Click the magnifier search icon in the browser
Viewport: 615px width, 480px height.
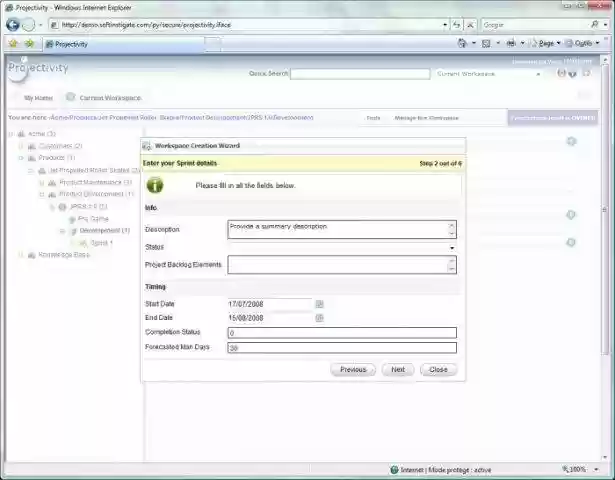pos(595,25)
